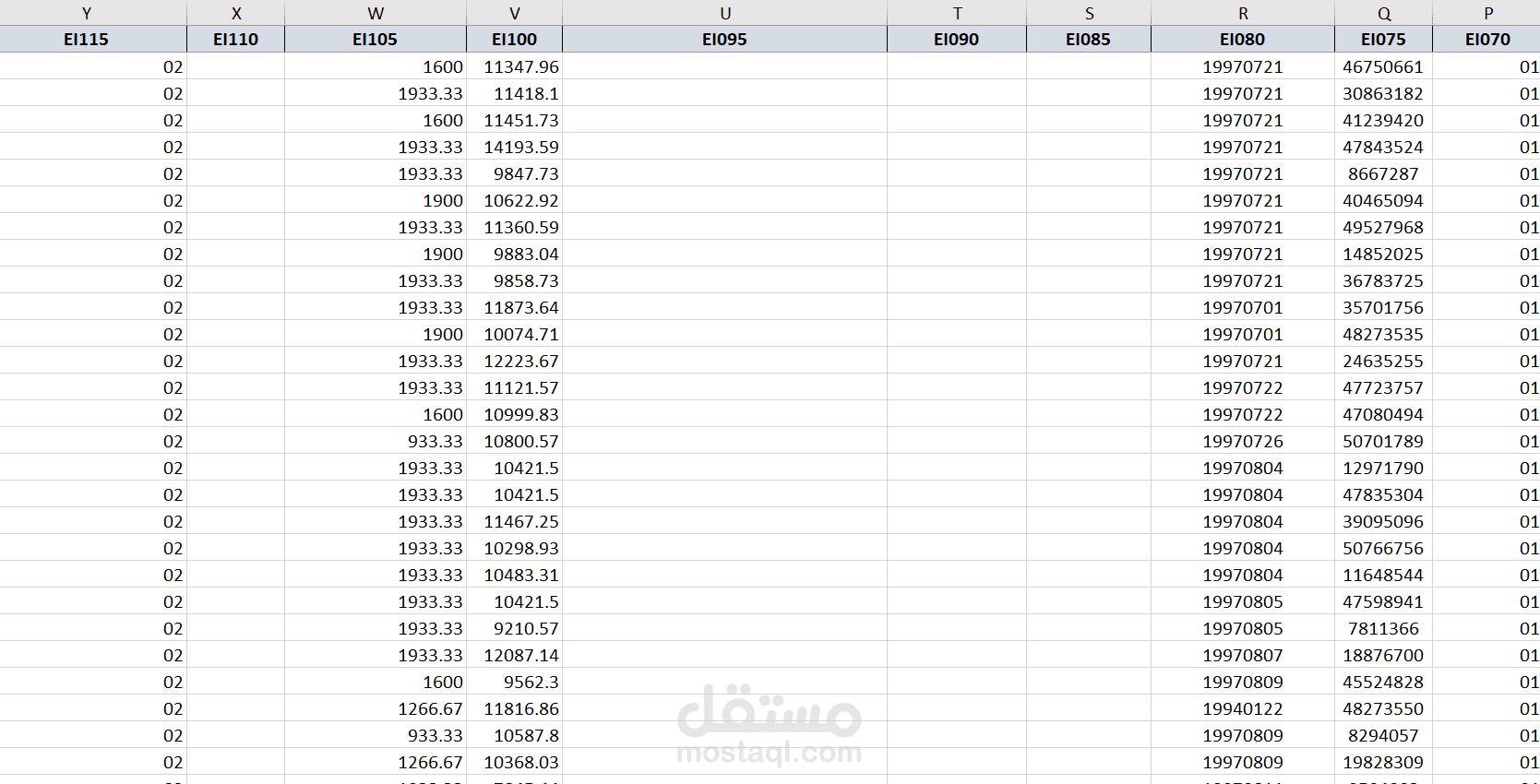Select column T header letter
Screen dimensions: 1540x784
click(x=957, y=13)
